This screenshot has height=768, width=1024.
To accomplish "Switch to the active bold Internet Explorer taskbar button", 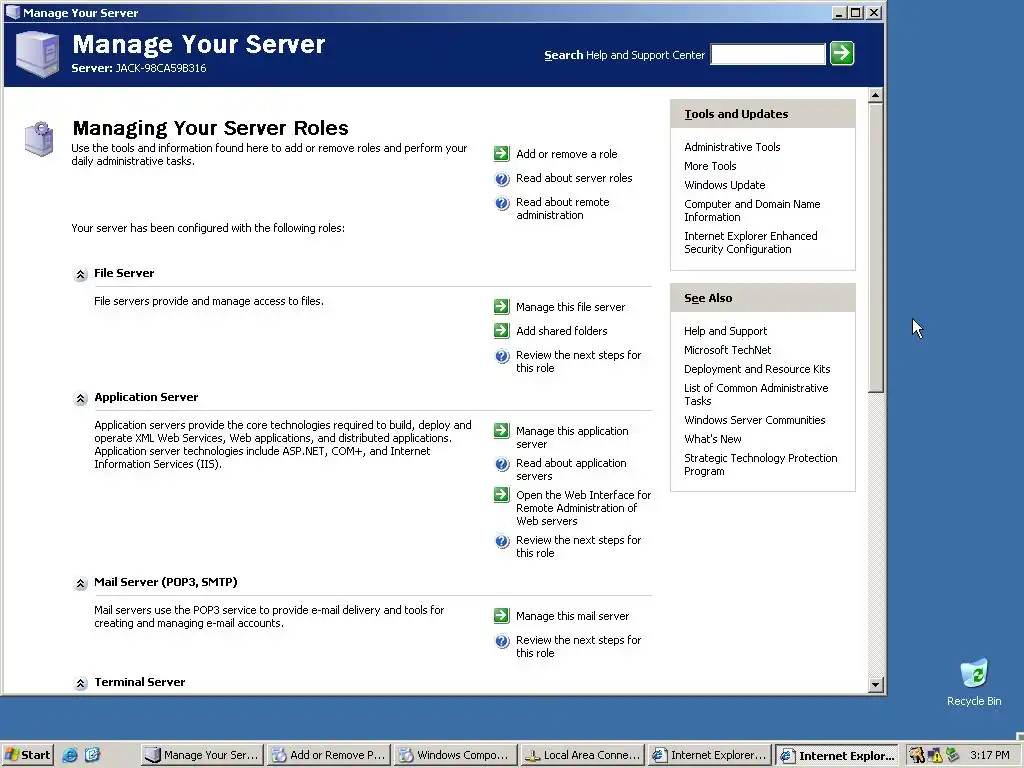I will pos(837,756).
